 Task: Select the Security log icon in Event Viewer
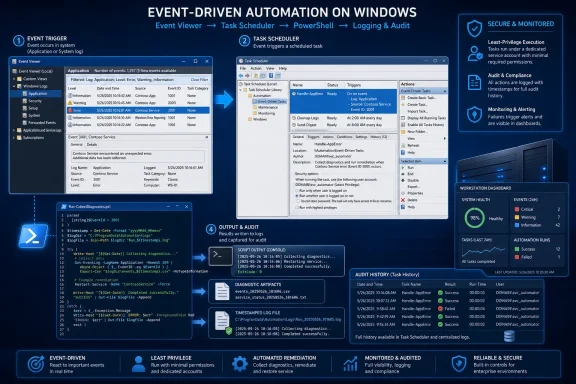(25, 101)
